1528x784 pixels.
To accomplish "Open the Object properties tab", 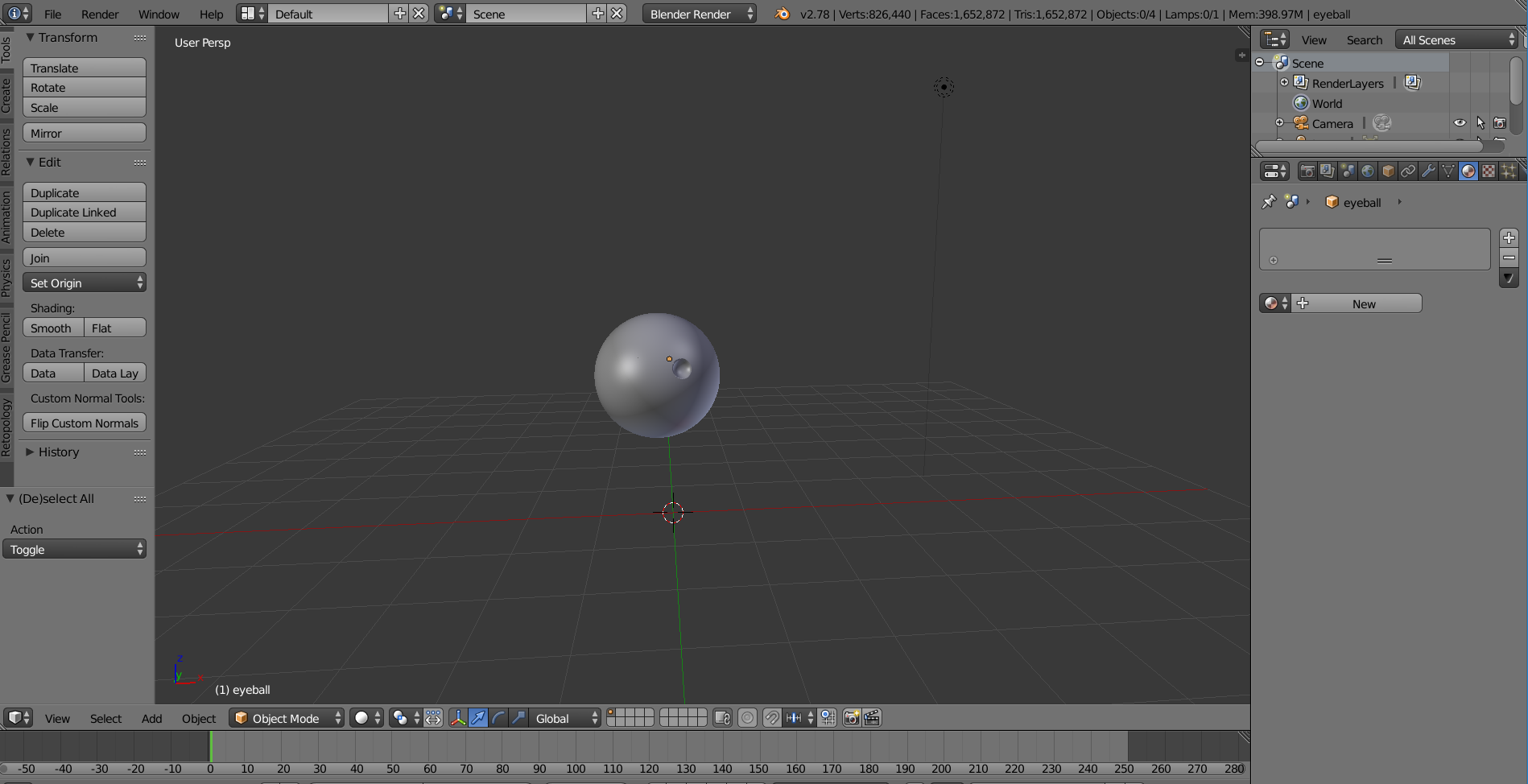I will pyautogui.click(x=1387, y=171).
